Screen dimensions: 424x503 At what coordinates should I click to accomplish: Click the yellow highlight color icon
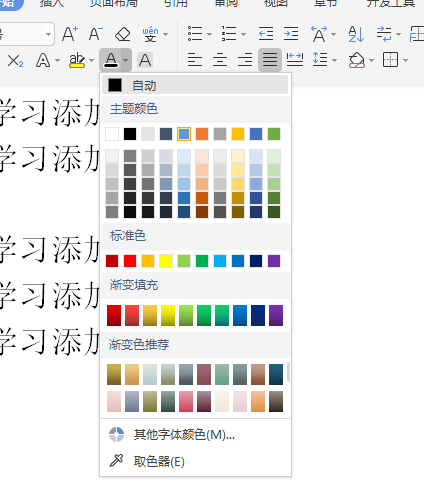pos(77,61)
